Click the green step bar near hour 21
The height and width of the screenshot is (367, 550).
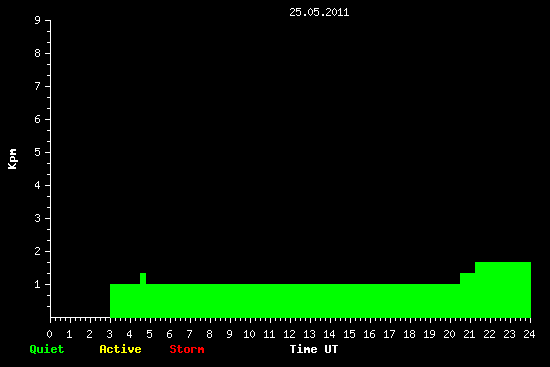[x=468, y=295]
